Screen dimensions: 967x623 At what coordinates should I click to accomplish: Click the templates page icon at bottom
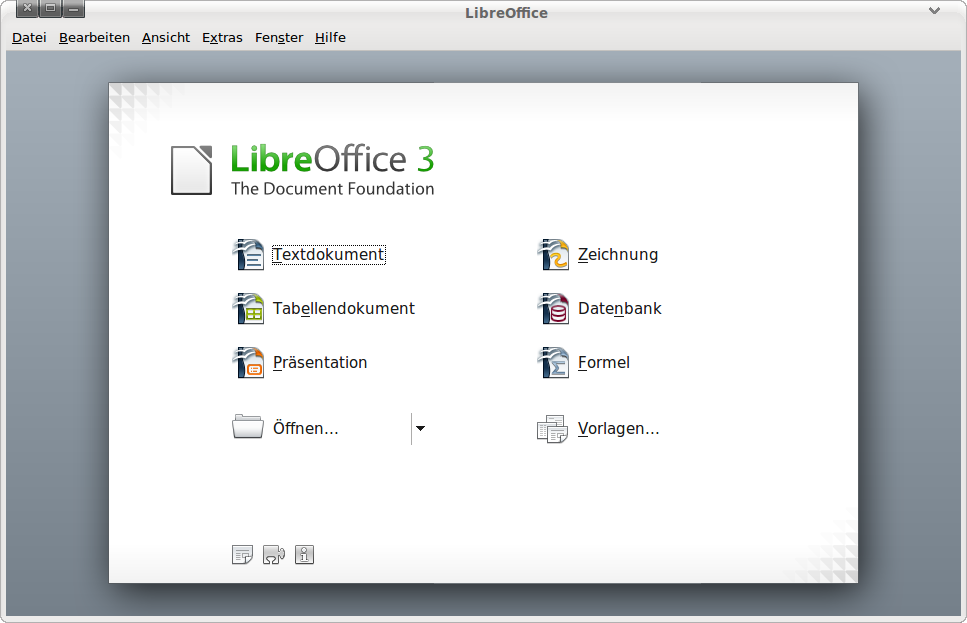coord(242,555)
